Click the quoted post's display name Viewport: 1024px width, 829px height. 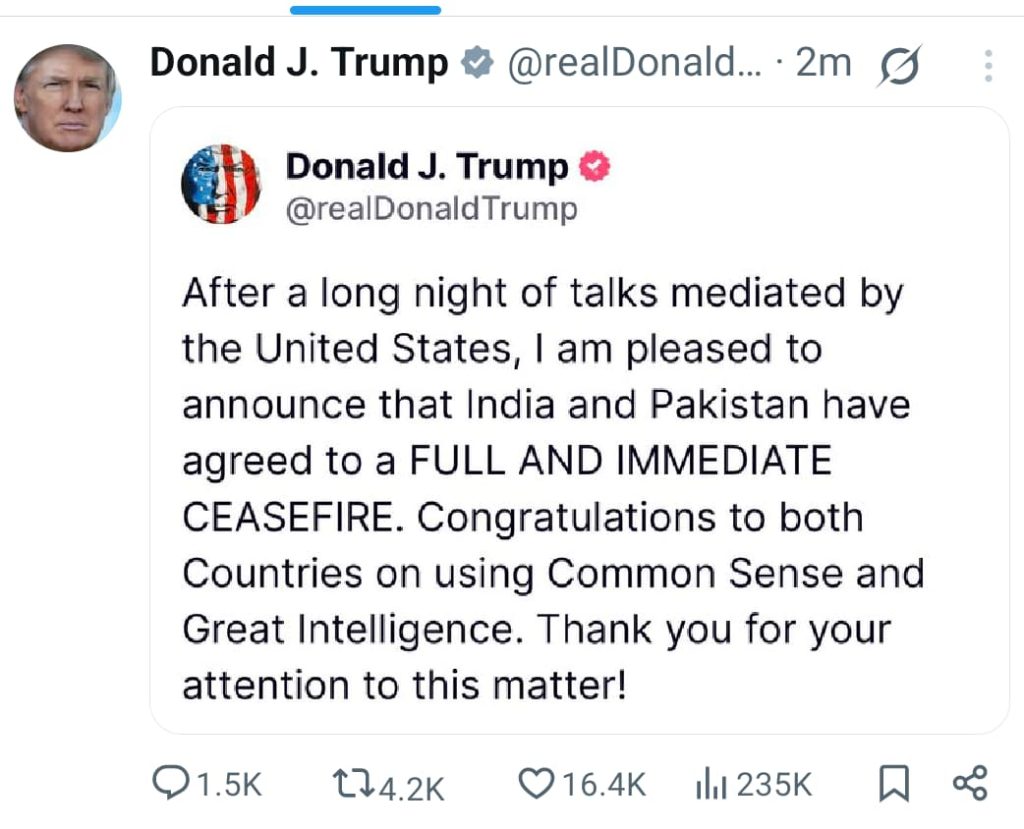point(426,167)
